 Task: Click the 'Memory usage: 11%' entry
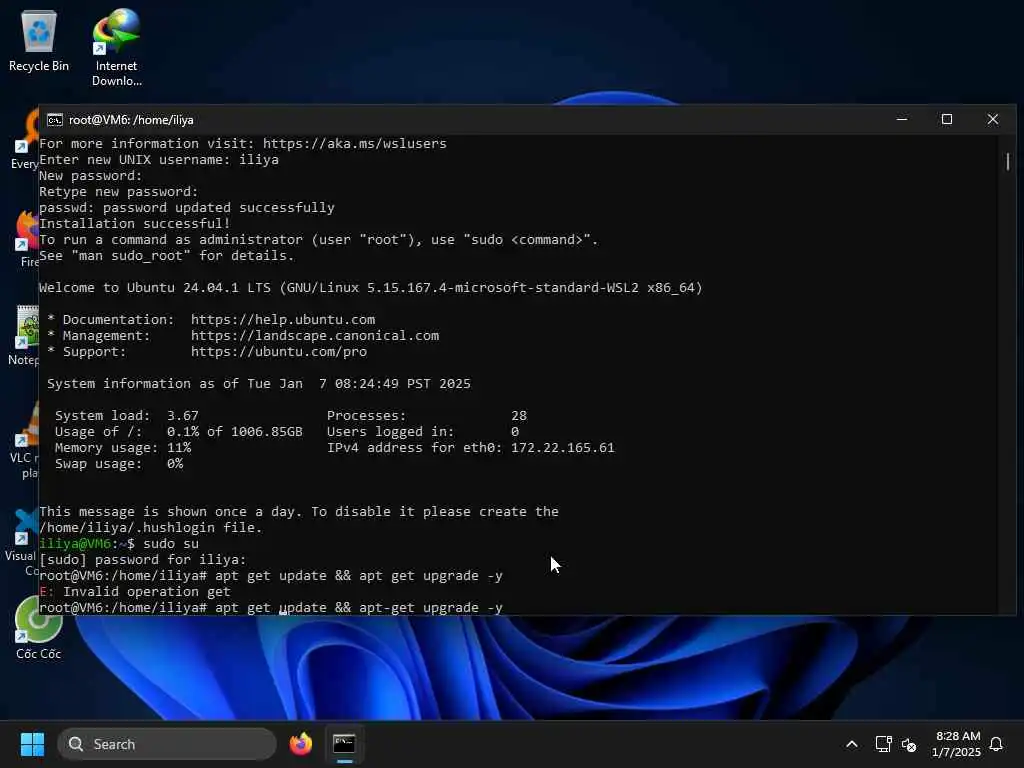tap(123, 448)
